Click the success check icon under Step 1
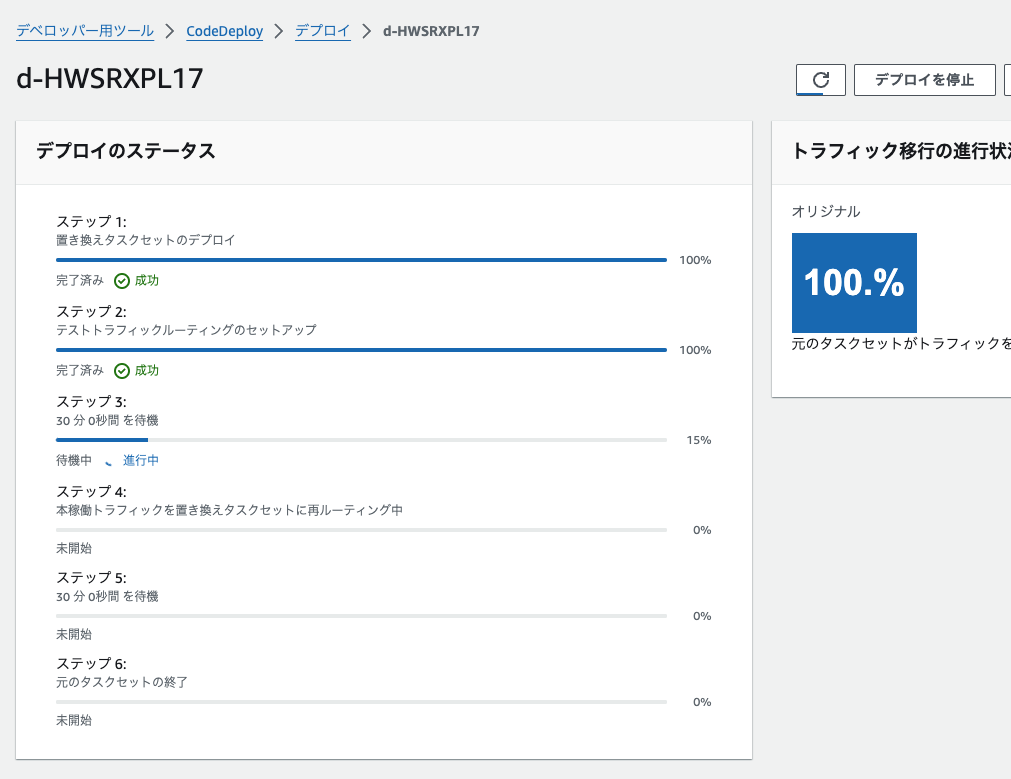The height and width of the screenshot is (779, 1011). click(x=122, y=281)
